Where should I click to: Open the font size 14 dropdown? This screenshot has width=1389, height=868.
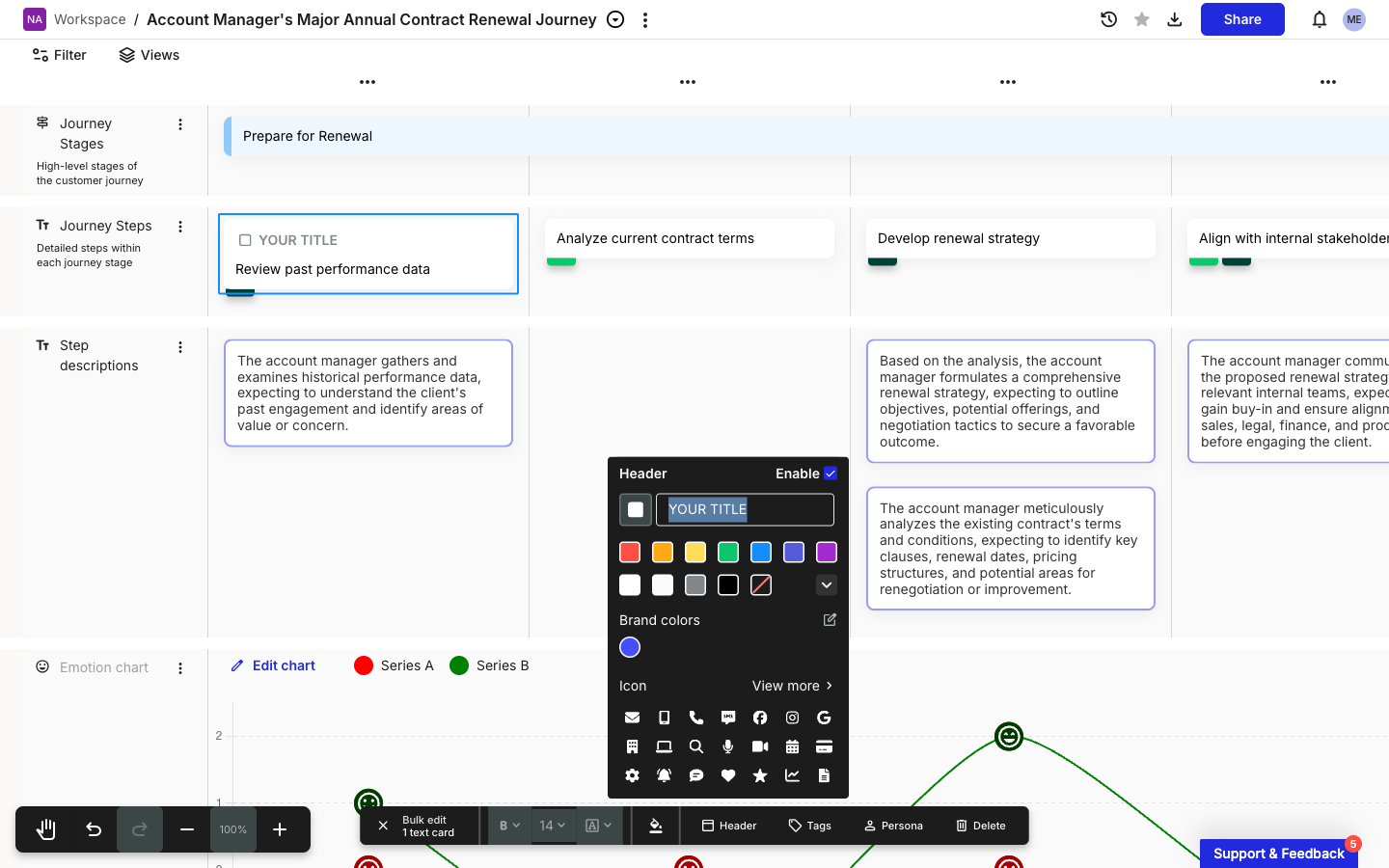pyautogui.click(x=553, y=826)
